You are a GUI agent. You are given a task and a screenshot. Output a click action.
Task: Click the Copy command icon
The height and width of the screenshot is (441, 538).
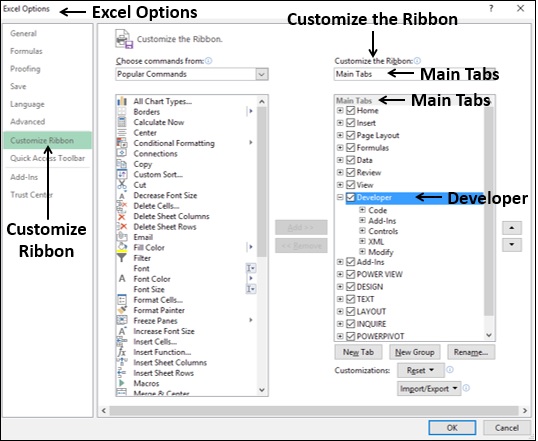click(122, 164)
